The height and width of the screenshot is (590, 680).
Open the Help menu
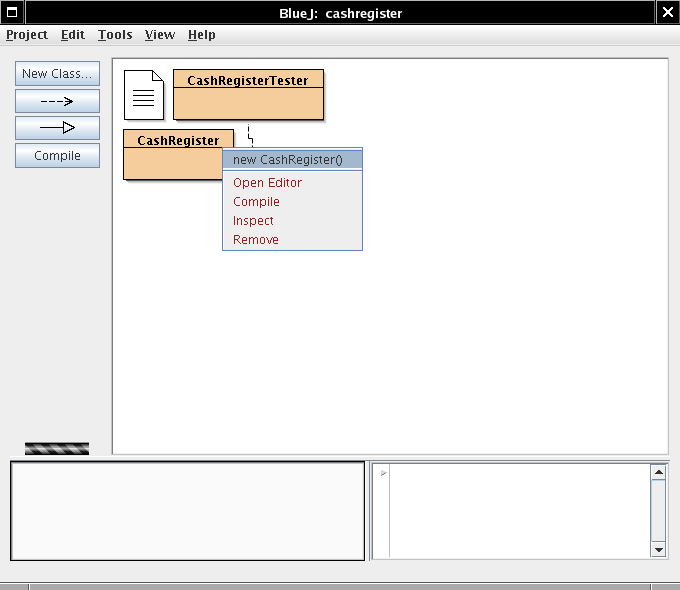pos(202,35)
